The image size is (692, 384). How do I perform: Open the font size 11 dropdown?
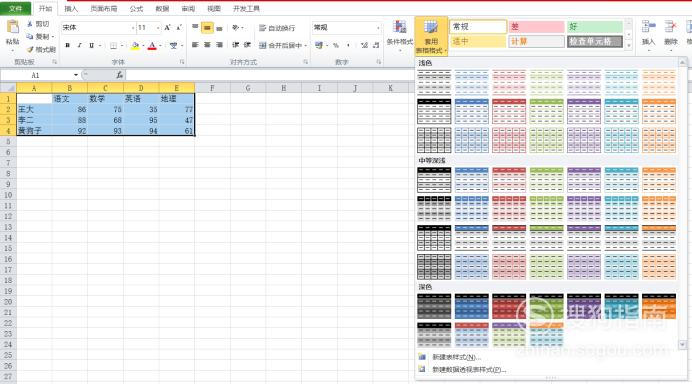coord(158,28)
